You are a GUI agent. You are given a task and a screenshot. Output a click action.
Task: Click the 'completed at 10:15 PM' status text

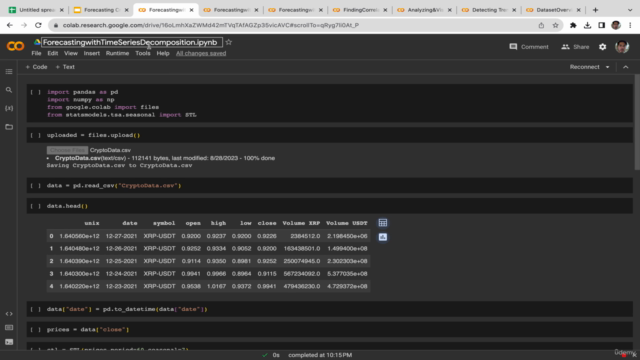point(320,355)
